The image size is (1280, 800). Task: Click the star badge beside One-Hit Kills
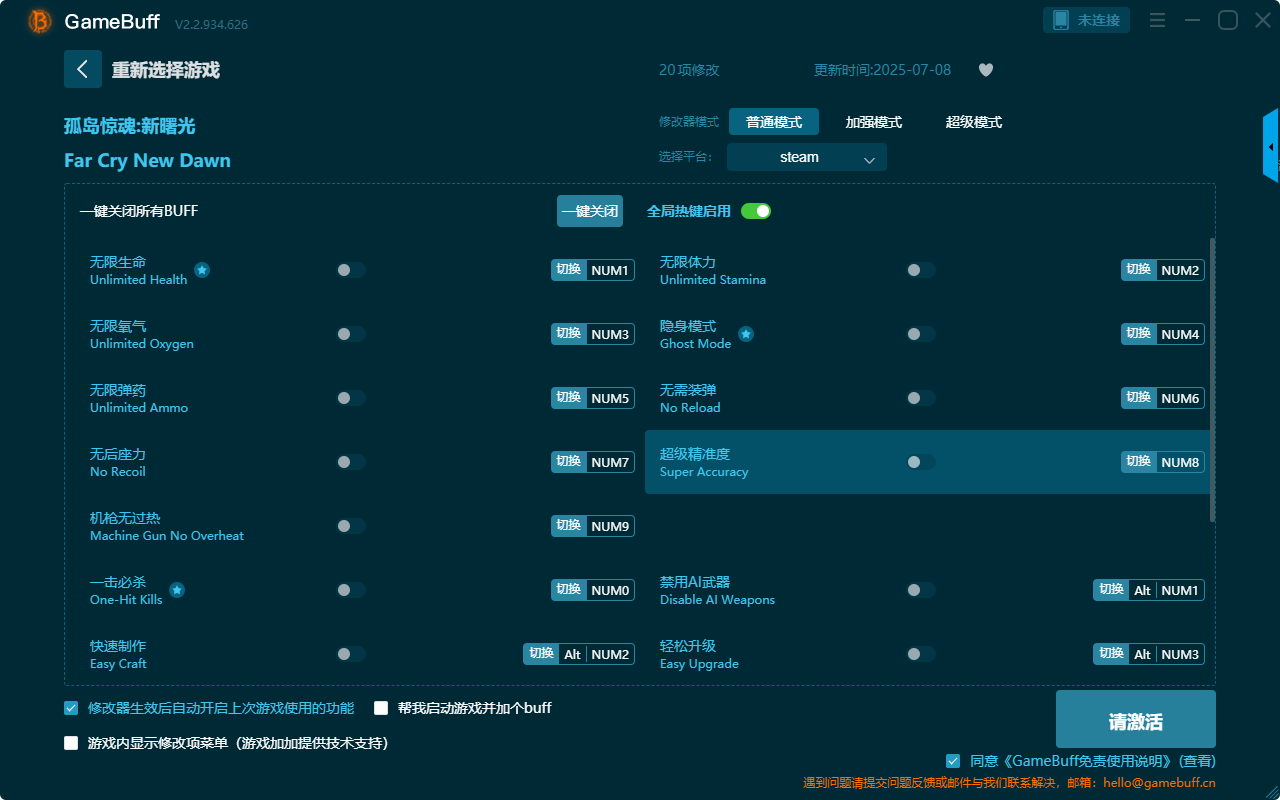click(177, 590)
